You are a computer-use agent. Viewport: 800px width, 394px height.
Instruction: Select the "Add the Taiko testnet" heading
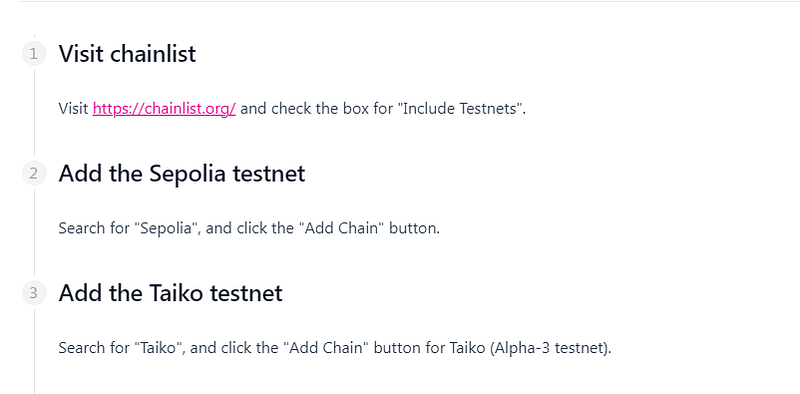click(x=170, y=293)
